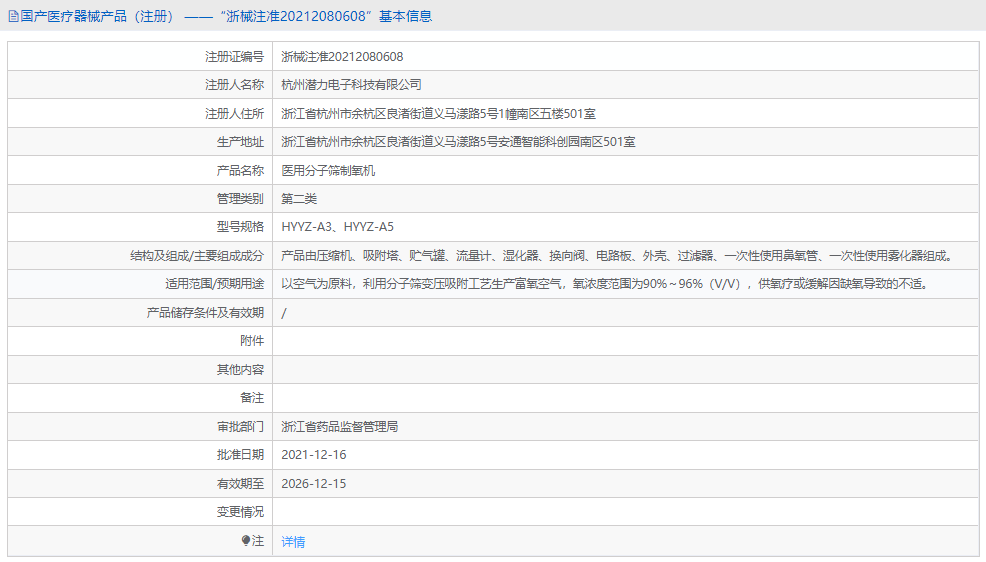Viewport: 986px width, 562px height.
Task: Click the 其他内容 row label
Action: tap(240, 370)
